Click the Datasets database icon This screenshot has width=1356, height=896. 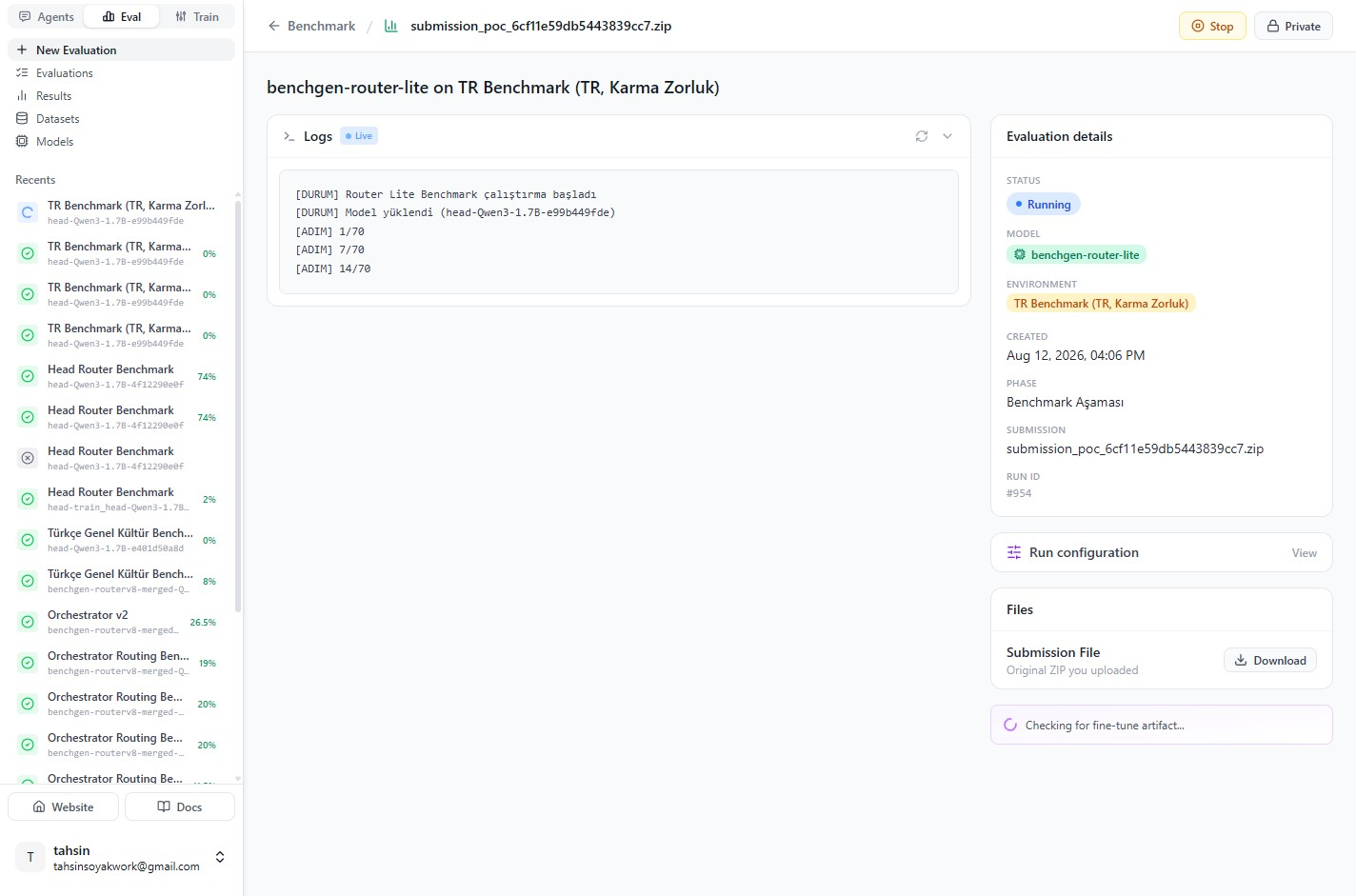[22, 118]
